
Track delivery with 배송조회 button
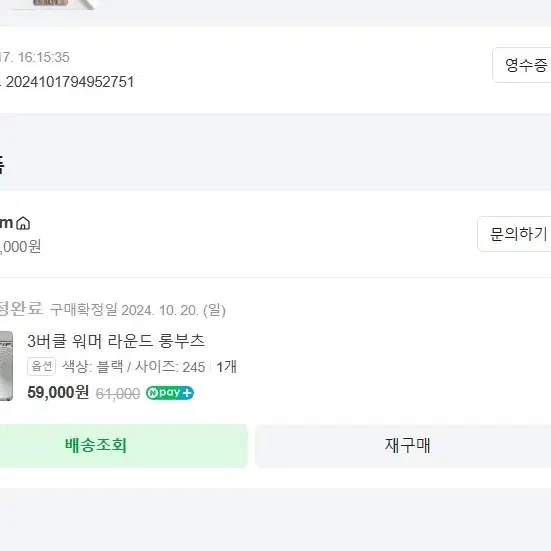[x=123, y=446]
